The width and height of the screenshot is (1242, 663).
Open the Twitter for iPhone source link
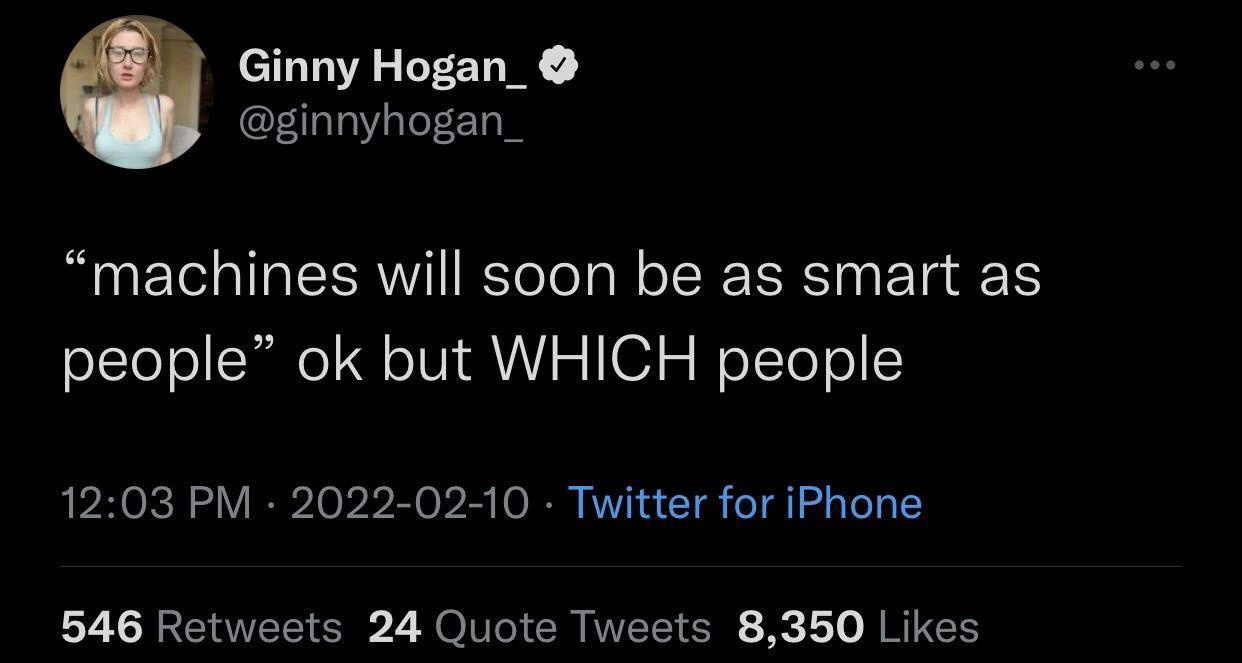point(745,502)
